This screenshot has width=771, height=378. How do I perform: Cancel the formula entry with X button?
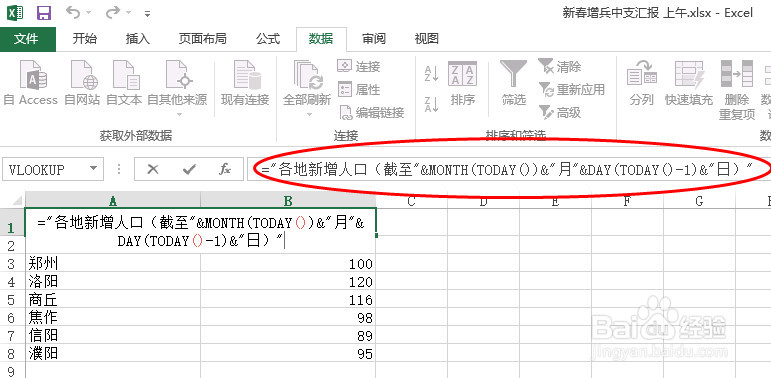[x=153, y=170]
